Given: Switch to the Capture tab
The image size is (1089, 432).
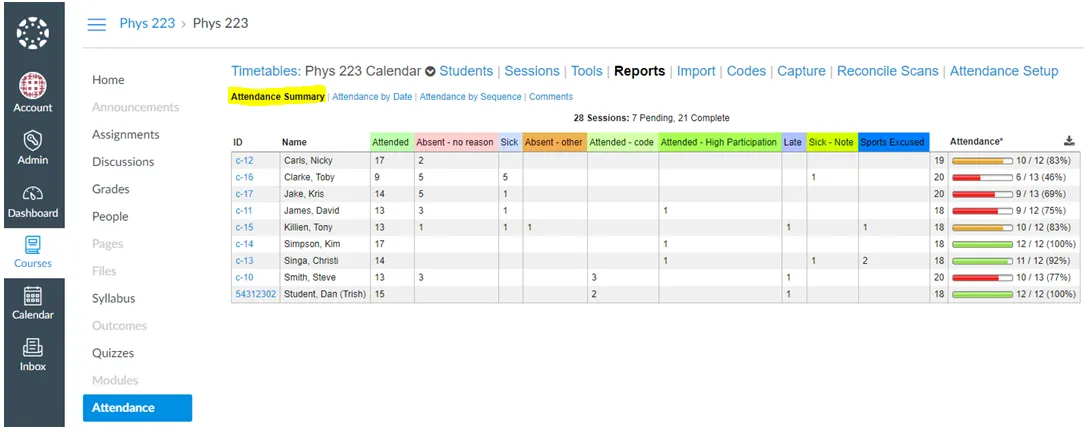Looking at the screenshot, I should [x=801, y=71].
